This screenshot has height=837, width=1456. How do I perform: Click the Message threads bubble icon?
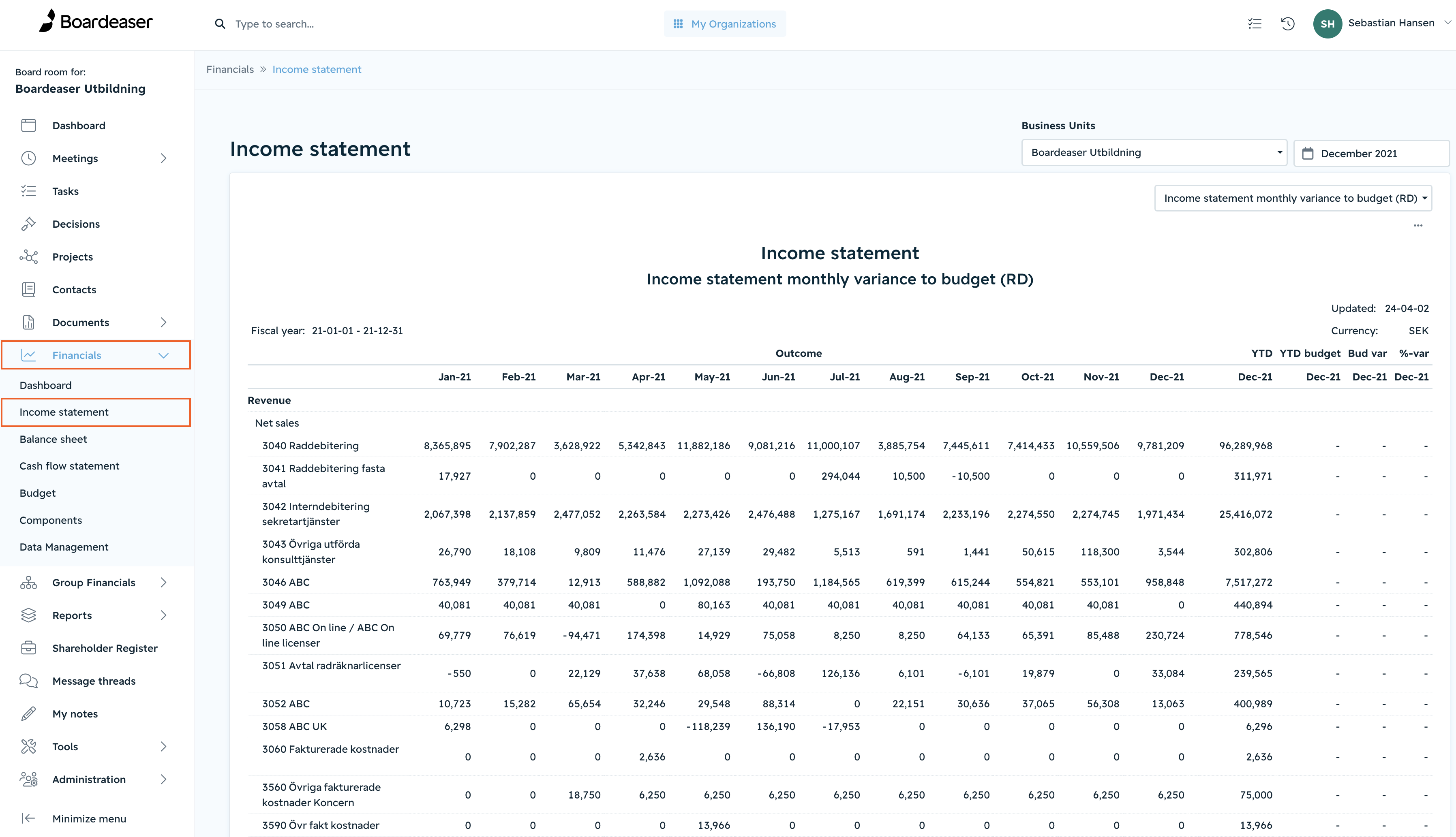pos(28,681)
